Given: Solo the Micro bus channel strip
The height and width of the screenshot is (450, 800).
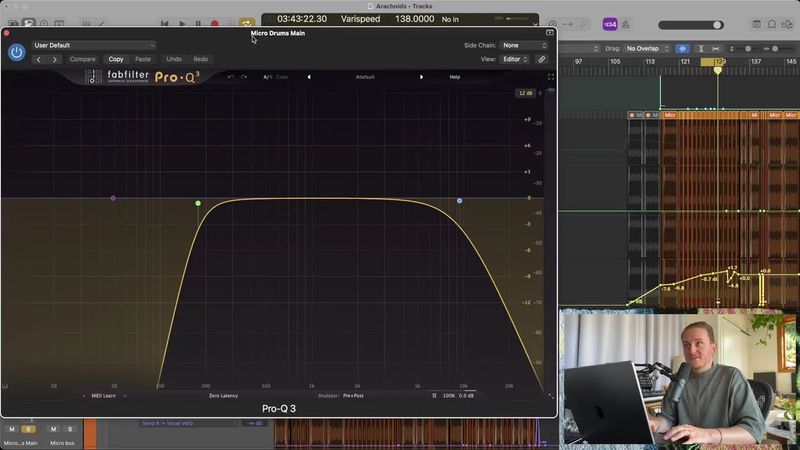Looking at the screenshot, I should tap(70, 429).
